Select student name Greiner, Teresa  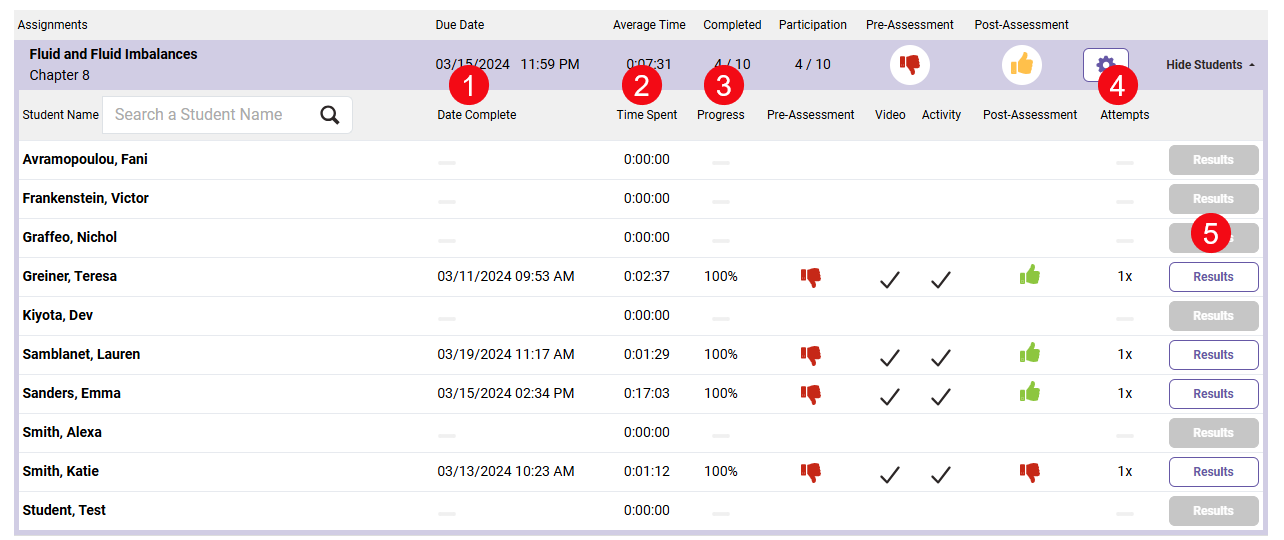pyautogui.click(x=70, y=277)
